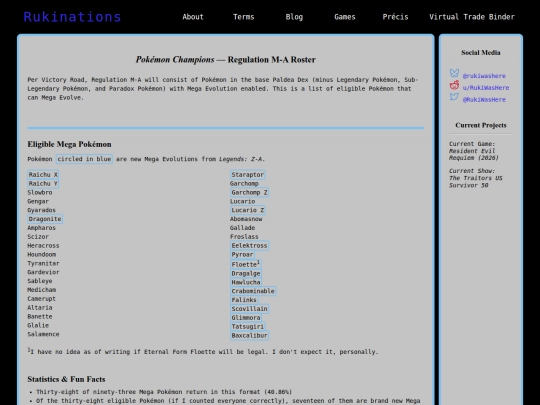
Task: Open the Virtual Trade Binder
Action: click(x=472, y=17)
